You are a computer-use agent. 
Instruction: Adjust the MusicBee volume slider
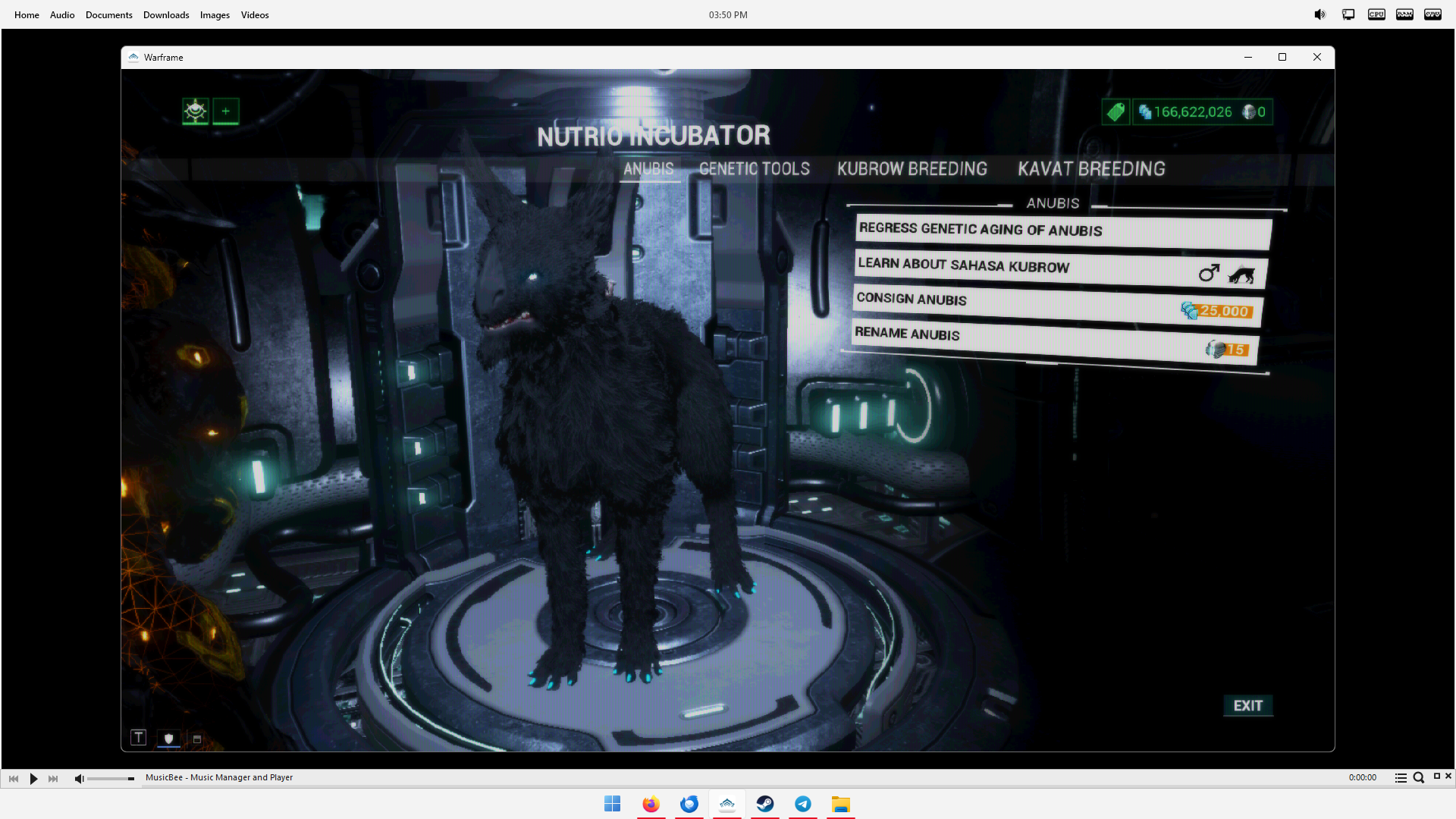coord(111,779)
